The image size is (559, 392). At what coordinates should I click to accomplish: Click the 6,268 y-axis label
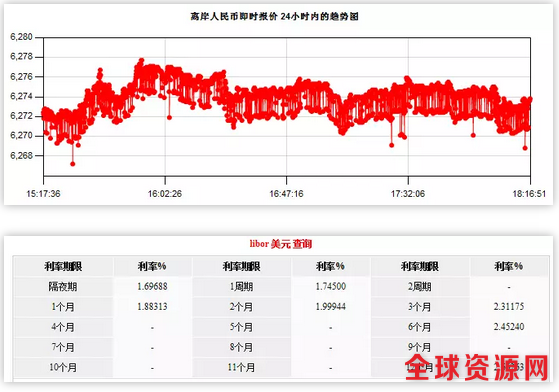(x=21, y=155)
